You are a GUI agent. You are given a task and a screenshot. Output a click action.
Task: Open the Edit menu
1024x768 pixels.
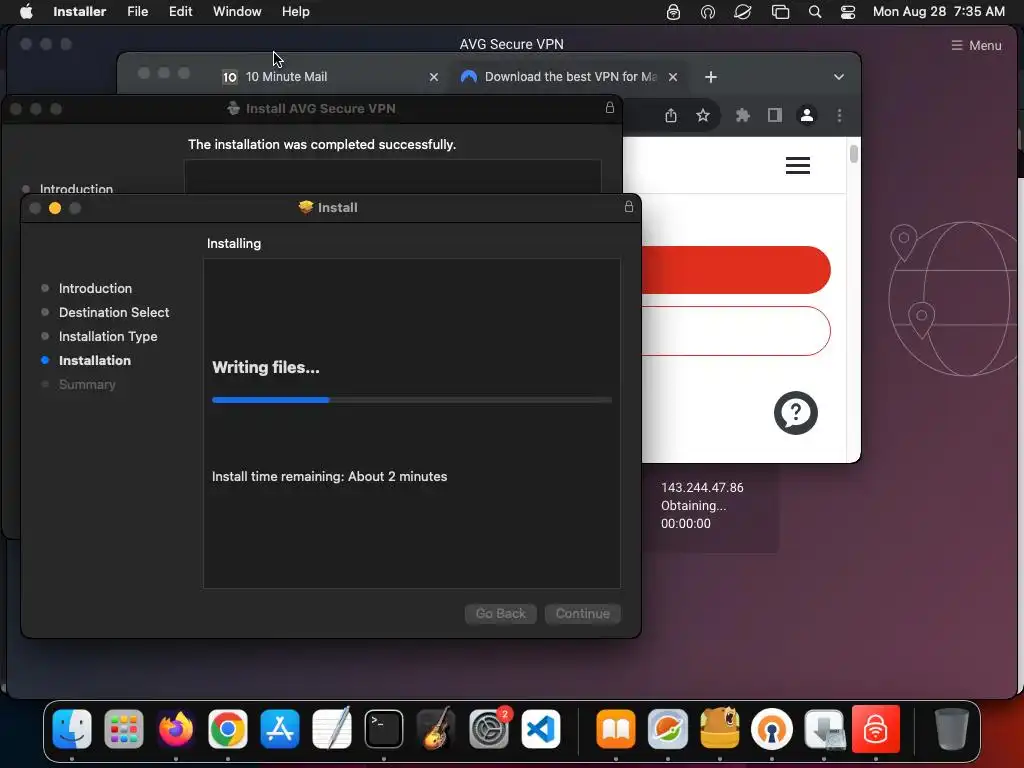point(180,11)
